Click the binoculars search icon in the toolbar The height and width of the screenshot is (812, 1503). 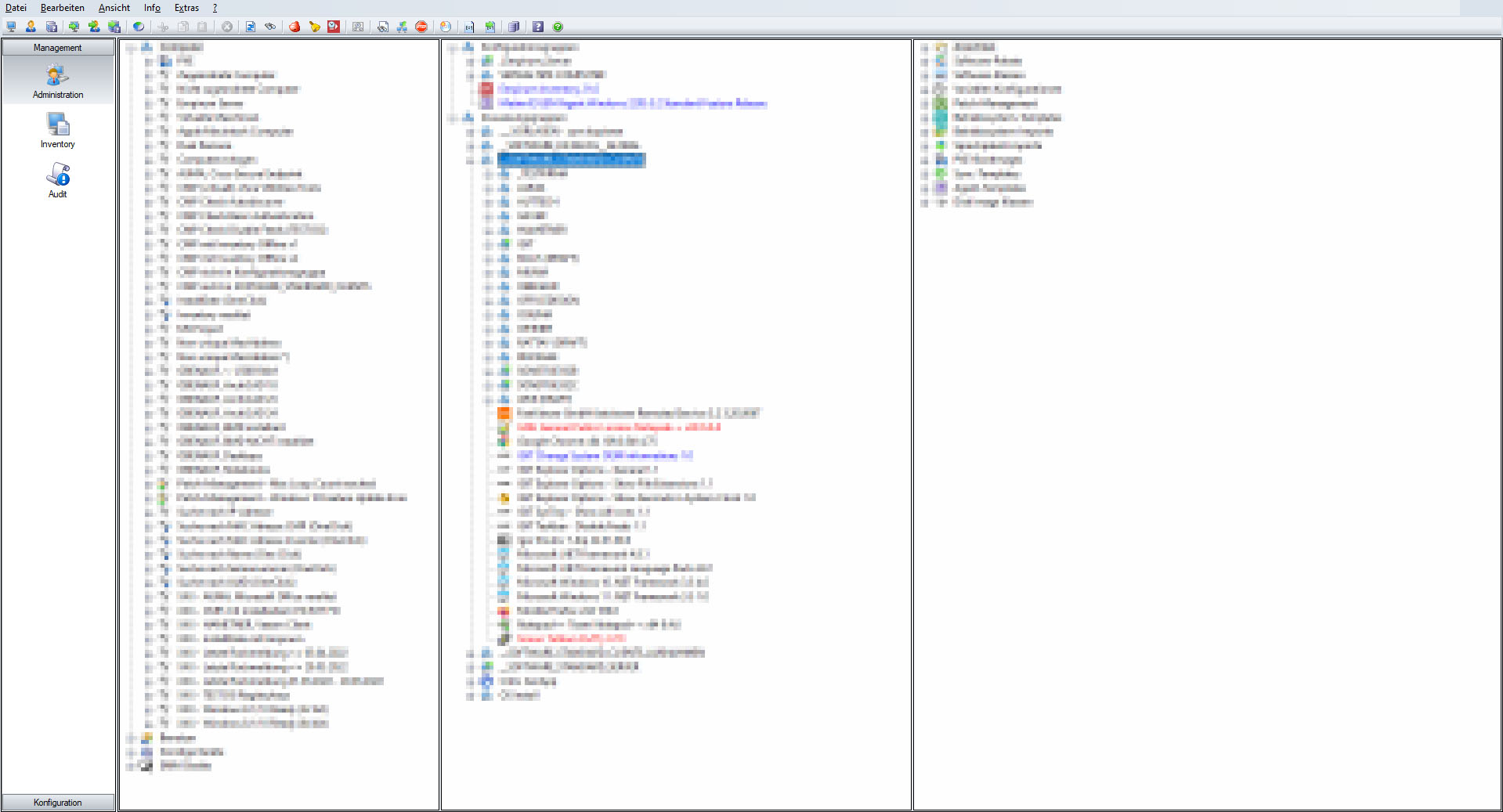(x=270, y=27)
